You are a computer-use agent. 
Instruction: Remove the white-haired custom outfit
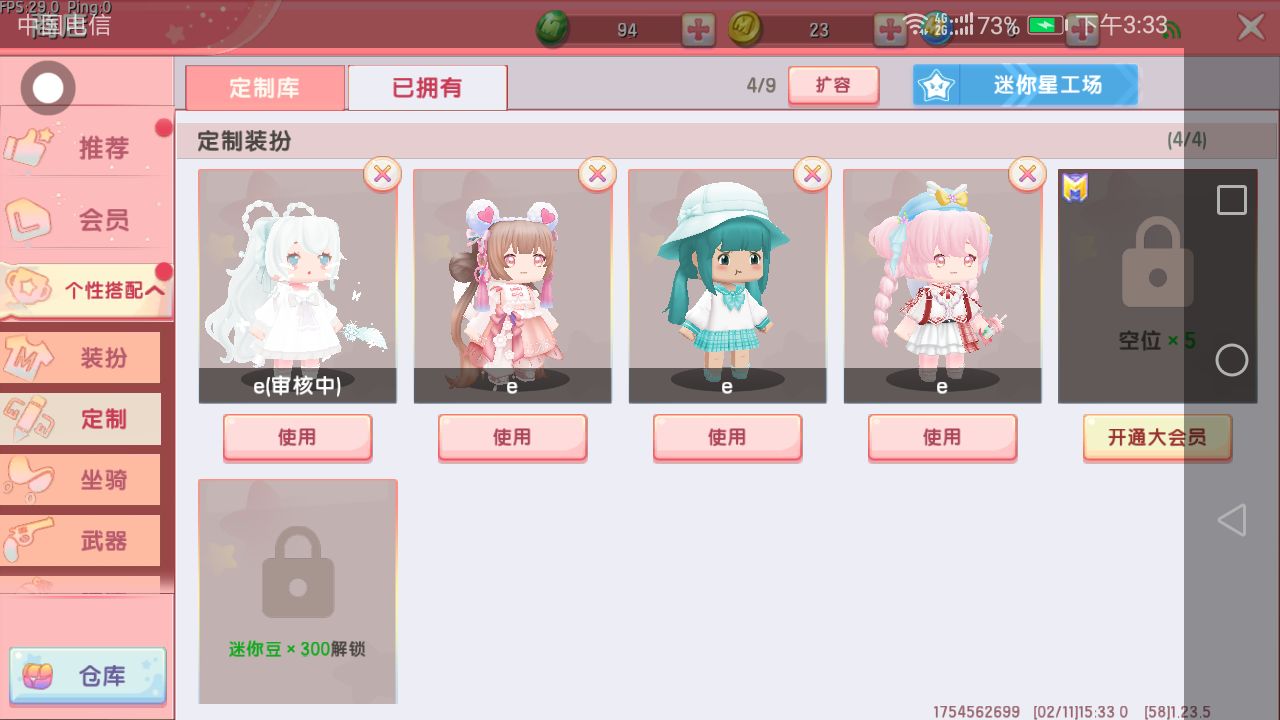pos(382,174)
